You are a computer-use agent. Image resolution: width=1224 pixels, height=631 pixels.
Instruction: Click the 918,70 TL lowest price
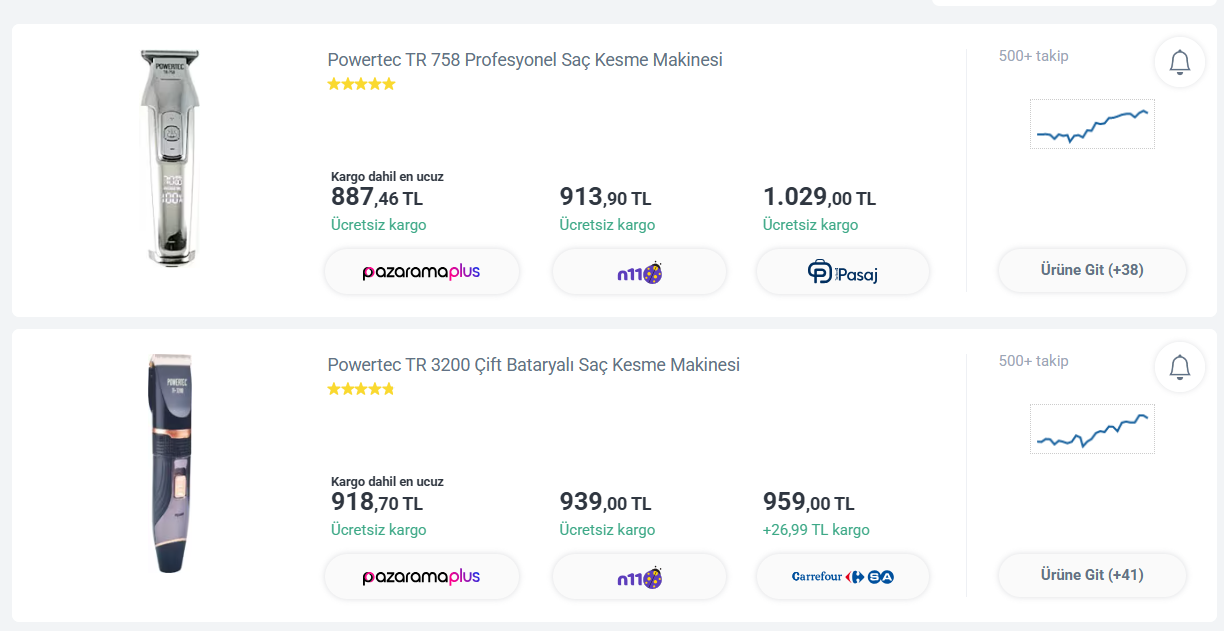[376, 503]
